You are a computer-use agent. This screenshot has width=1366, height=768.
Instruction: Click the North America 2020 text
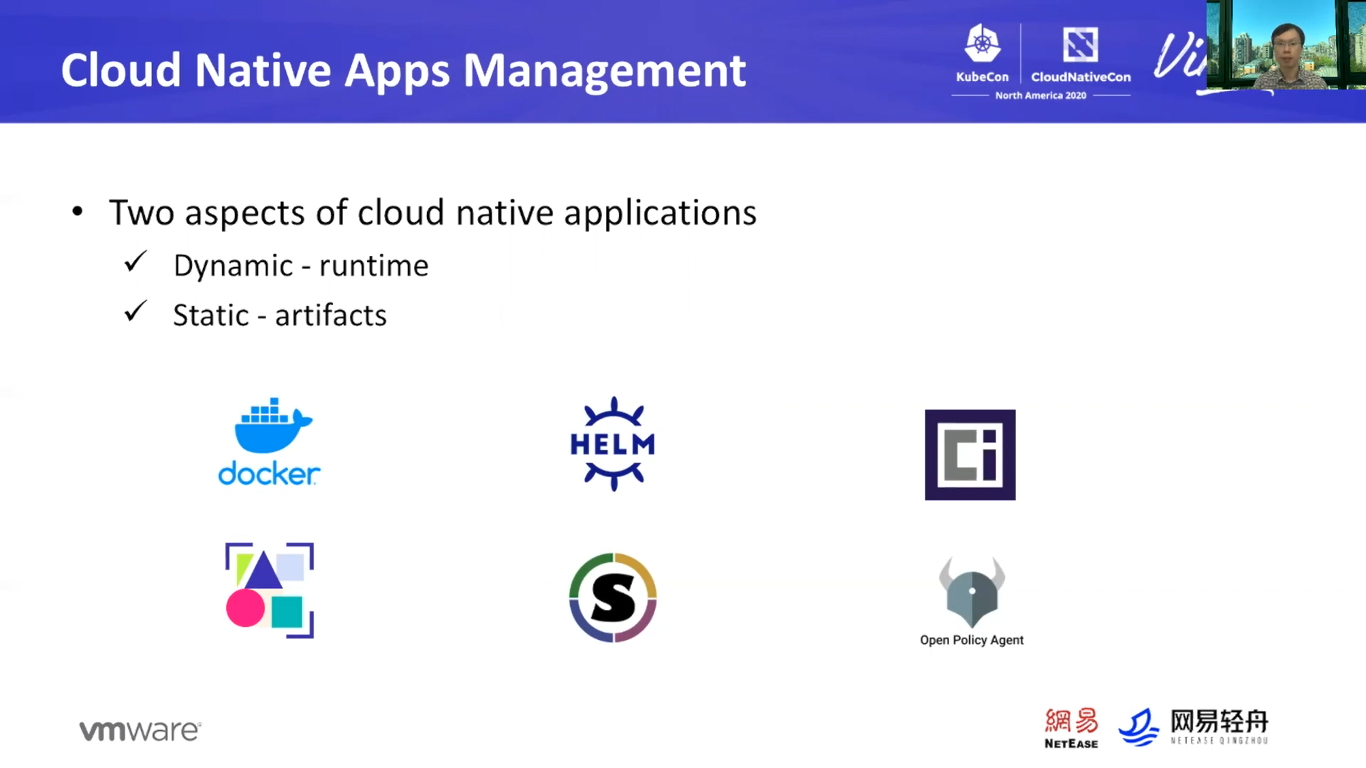1040,95
